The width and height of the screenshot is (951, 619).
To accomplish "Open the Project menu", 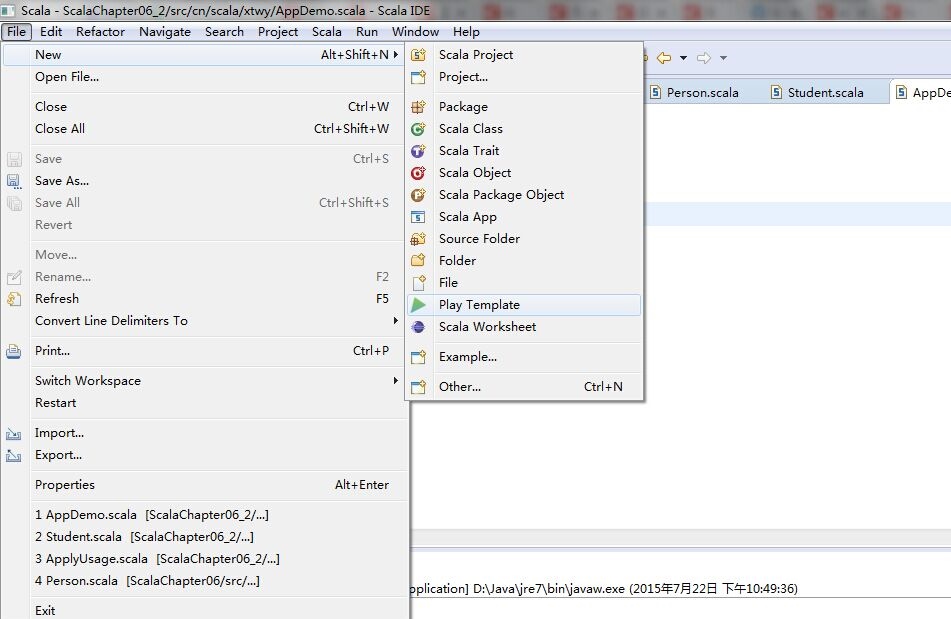I will pos(278,32).
